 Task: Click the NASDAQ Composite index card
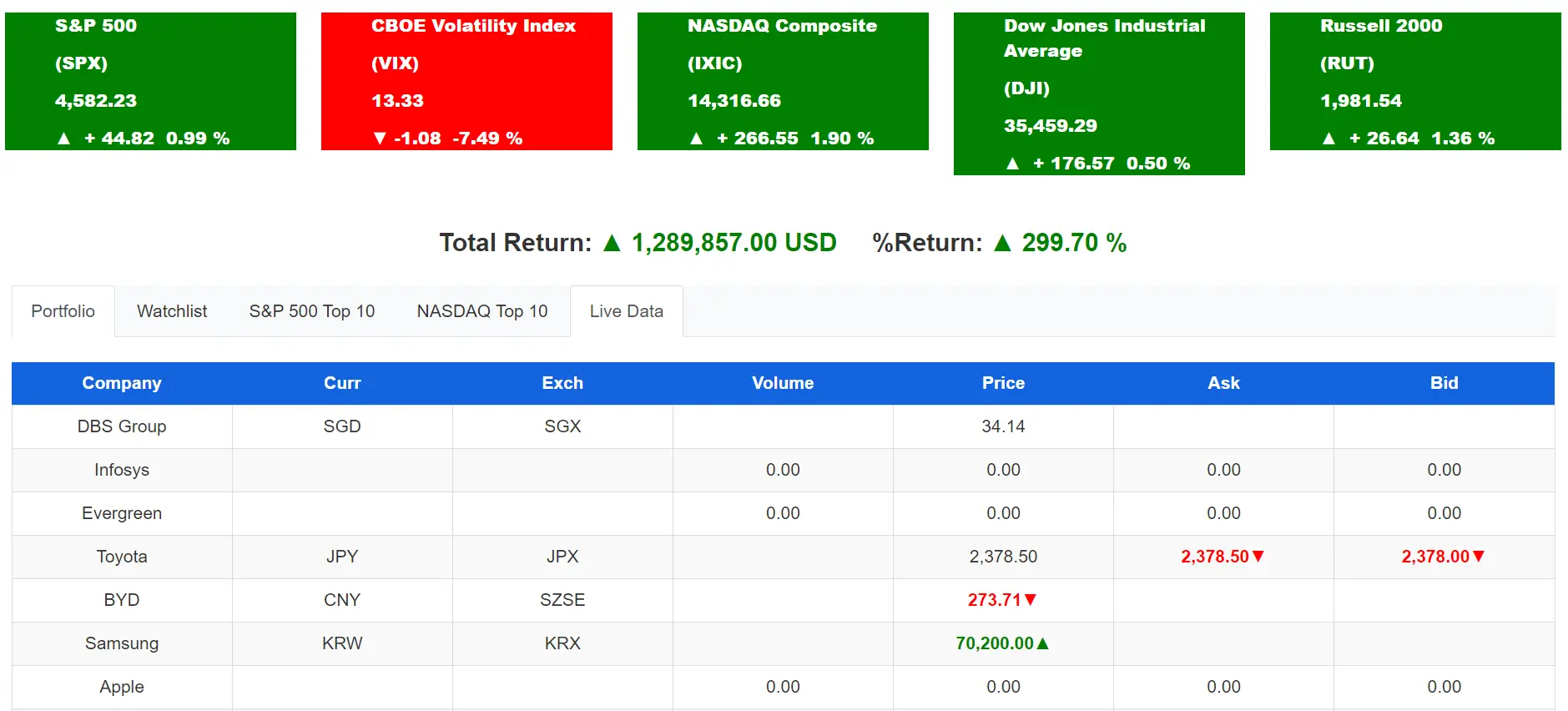pyautogui.click(x=783, y=81)
